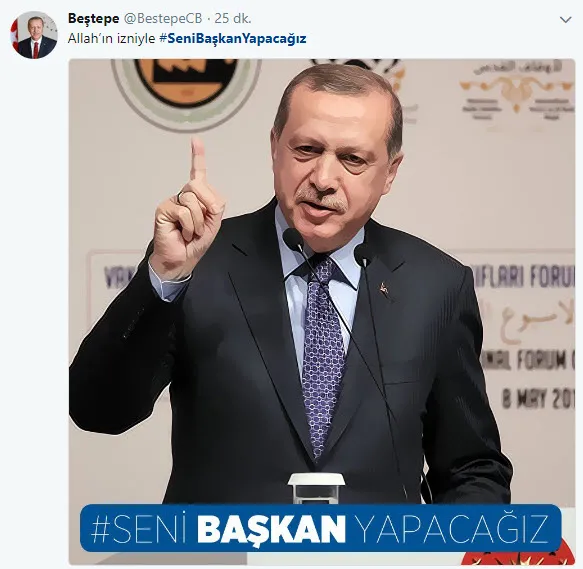Screen dimensions: 583x569
Task: Click the ring on the raised hand
Action: (181, 196)
